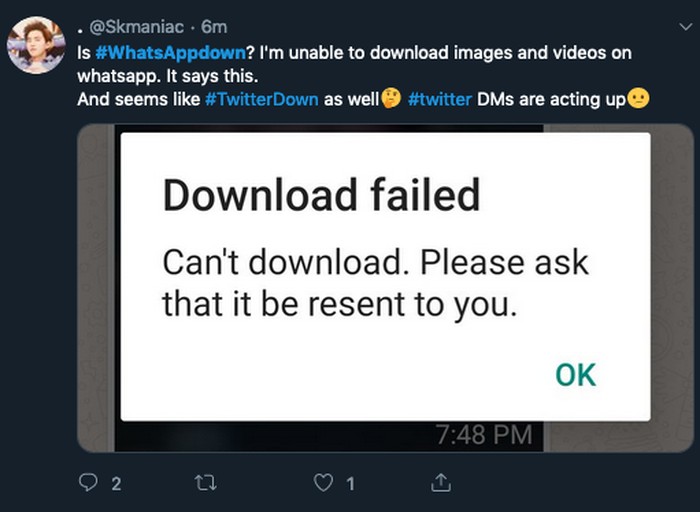Screen dimensions: 700x512
Task: Like the tweet with the heart icon
Action: pyautogui.click(x=322, y=484)
